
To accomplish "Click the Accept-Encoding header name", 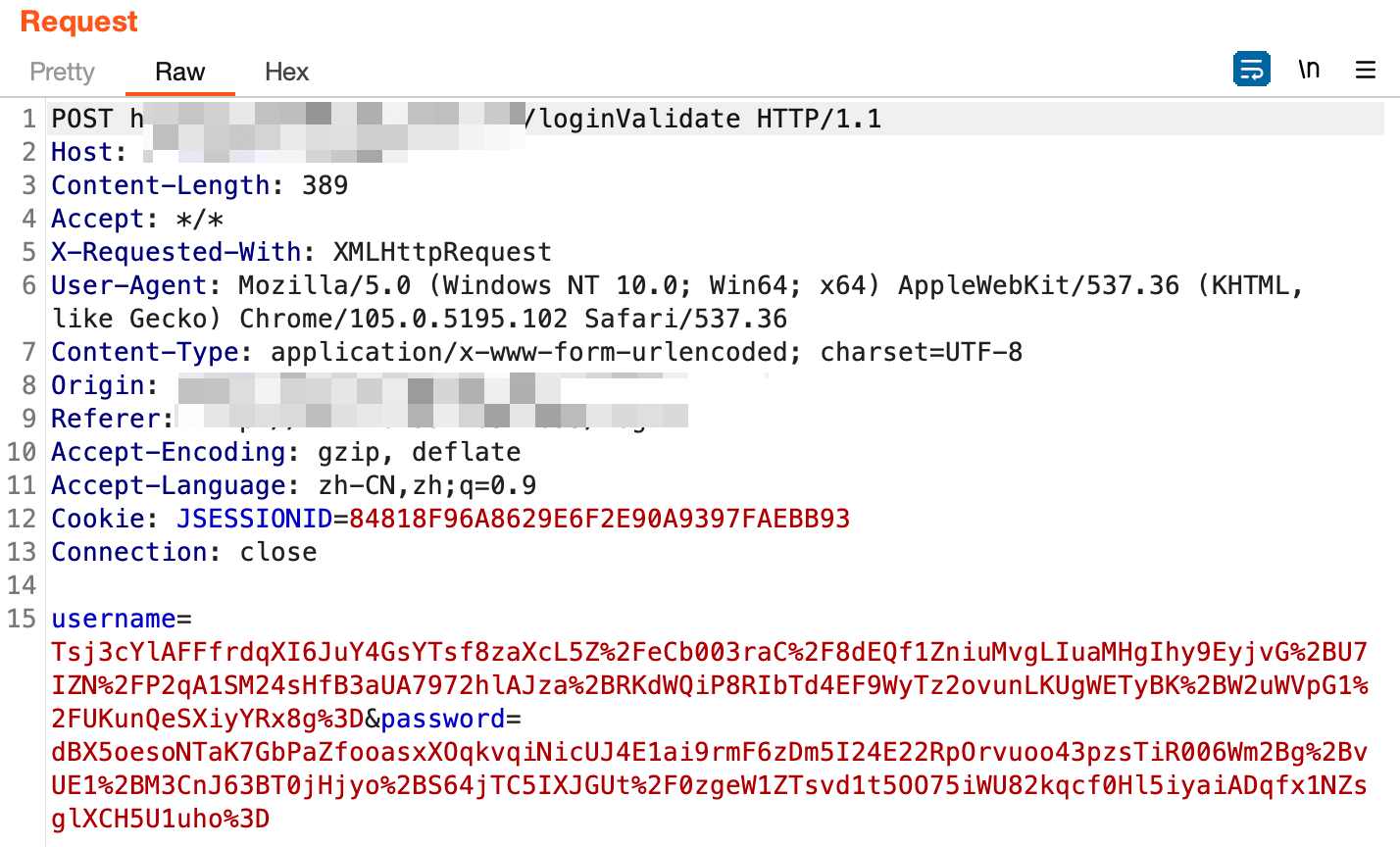I will (x=168, y=452).
